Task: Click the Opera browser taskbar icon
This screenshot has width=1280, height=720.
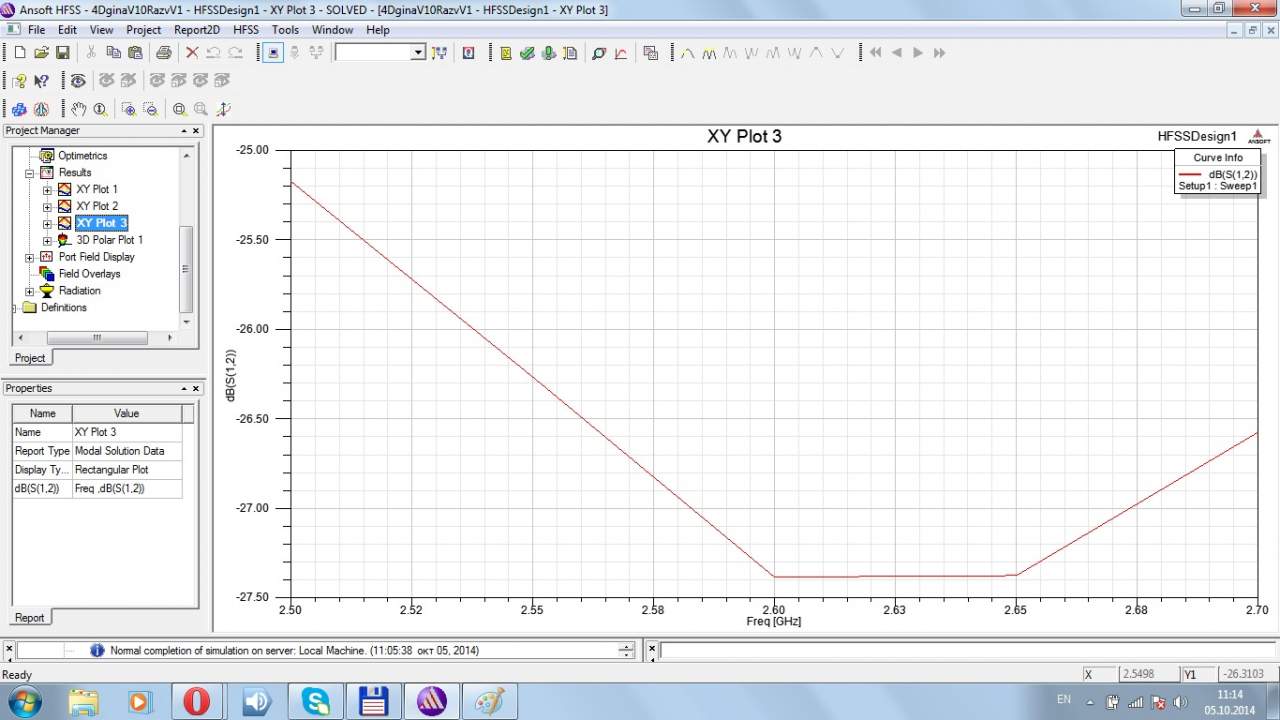Action: pyautogui.click(x=197, y=701)
